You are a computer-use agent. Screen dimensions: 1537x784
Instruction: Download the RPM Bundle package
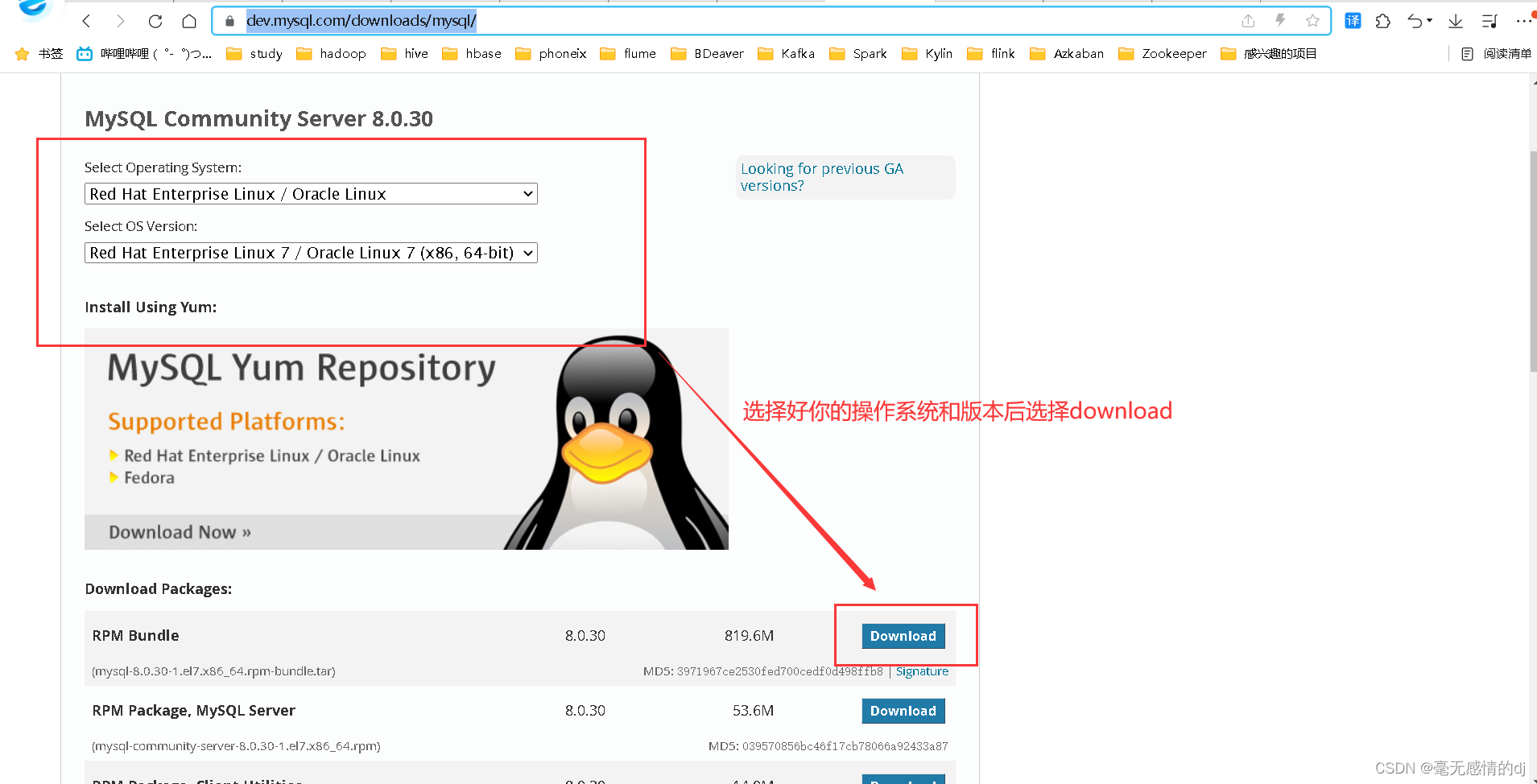tap(903, 636)
